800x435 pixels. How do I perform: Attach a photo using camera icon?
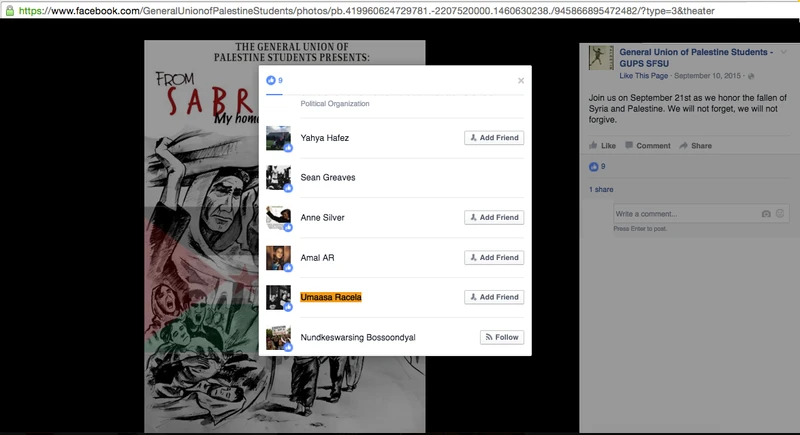[x=766, y=214]
